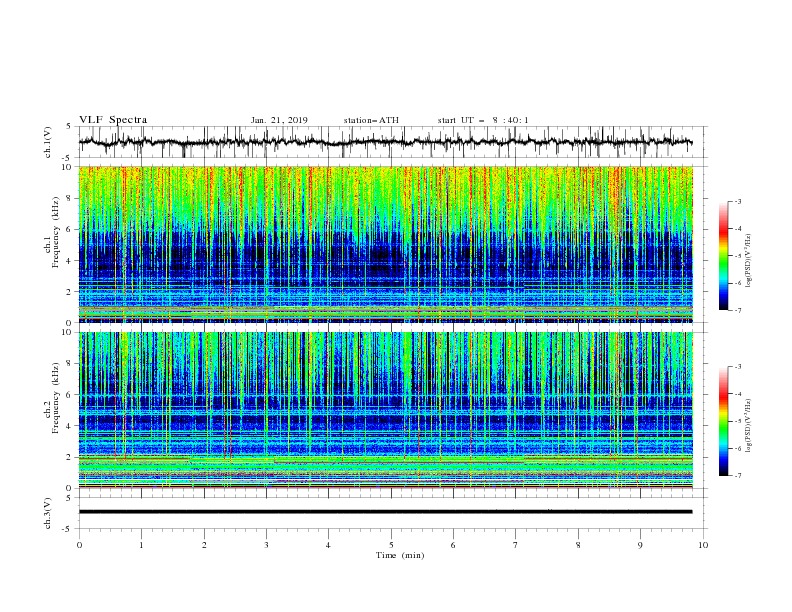
Task: Click time-axis tick label "9"
Action: (x=640, y=545)
